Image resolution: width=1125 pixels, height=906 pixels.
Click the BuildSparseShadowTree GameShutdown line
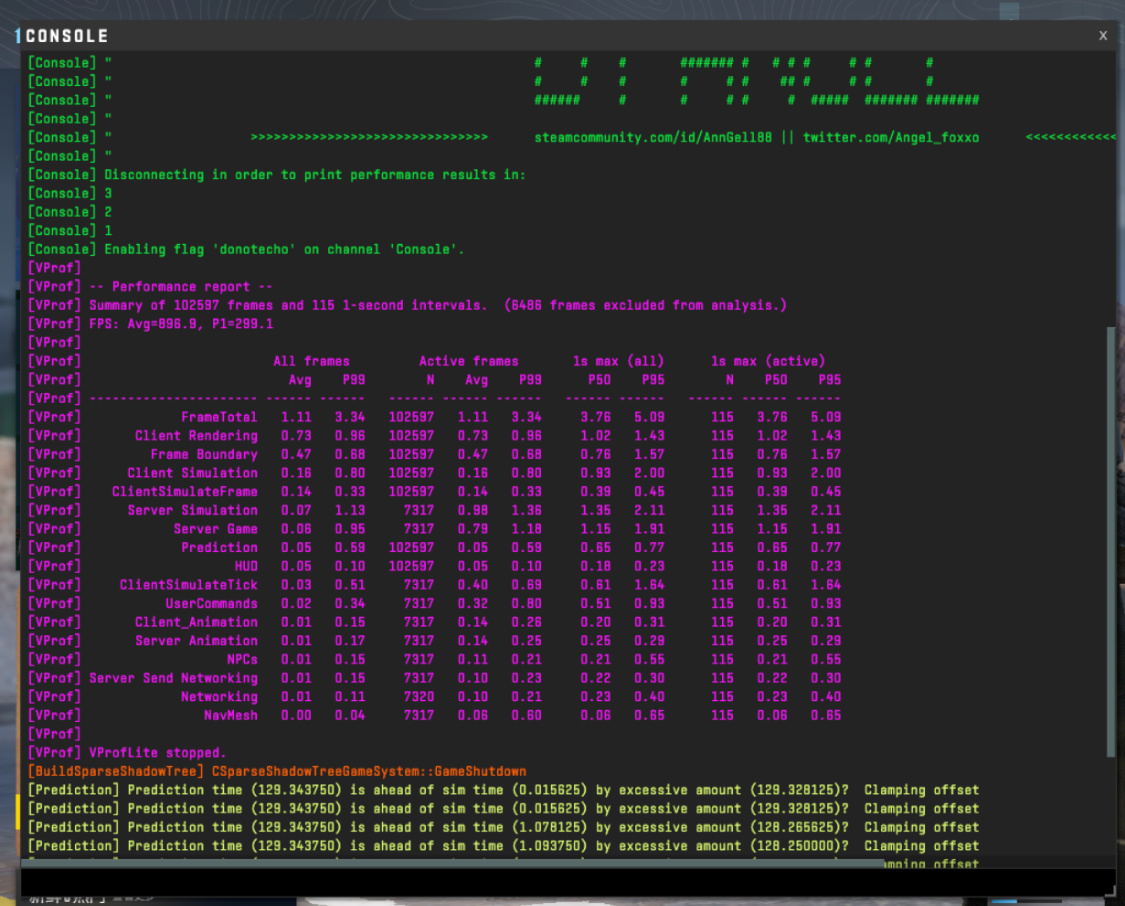click(x=277, y=771)
